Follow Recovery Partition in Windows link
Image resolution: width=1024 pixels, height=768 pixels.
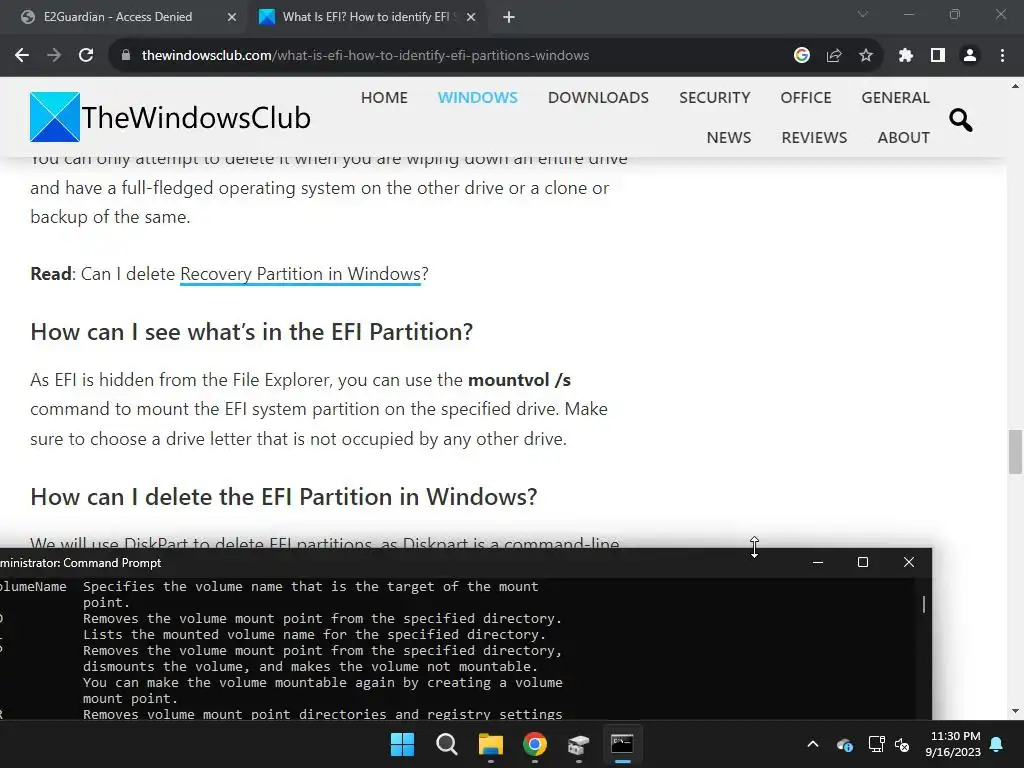pos(300,274)
